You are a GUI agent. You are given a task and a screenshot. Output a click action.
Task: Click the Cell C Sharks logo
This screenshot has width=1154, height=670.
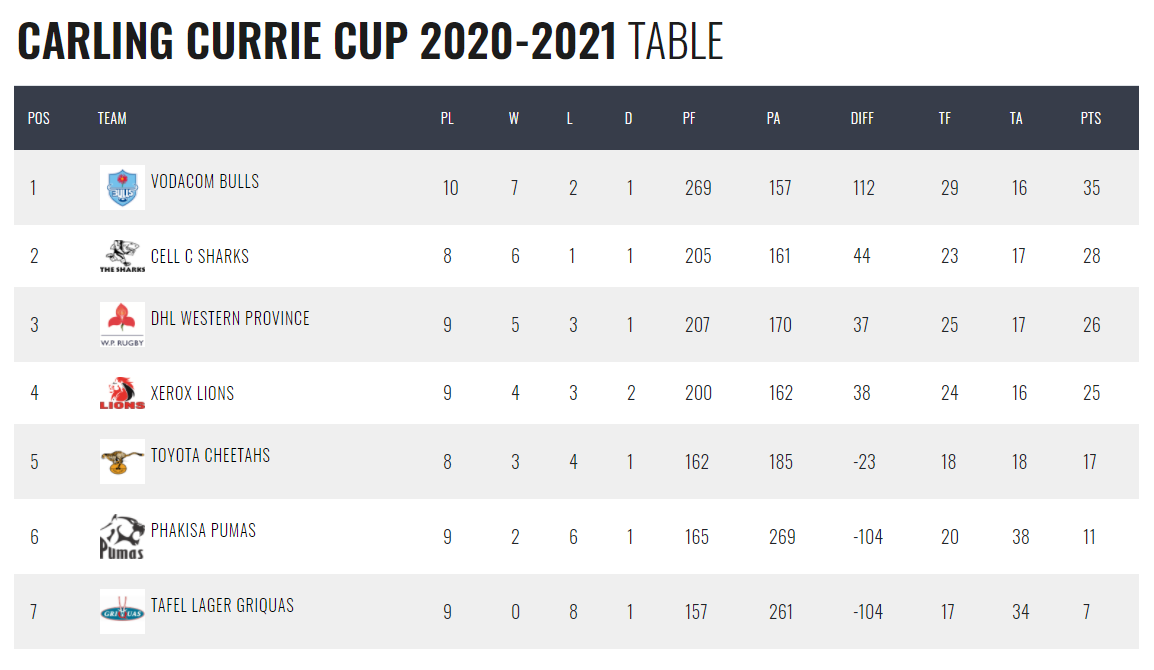click(x=122, y=256)
